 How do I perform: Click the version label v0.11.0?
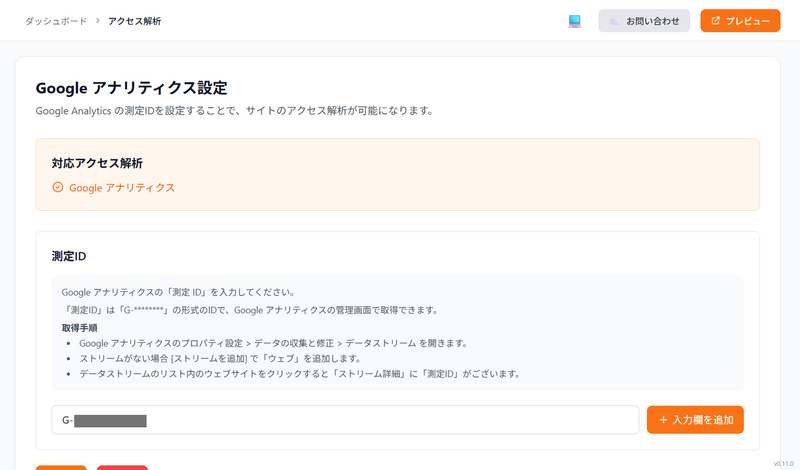[x=784, y=464]
